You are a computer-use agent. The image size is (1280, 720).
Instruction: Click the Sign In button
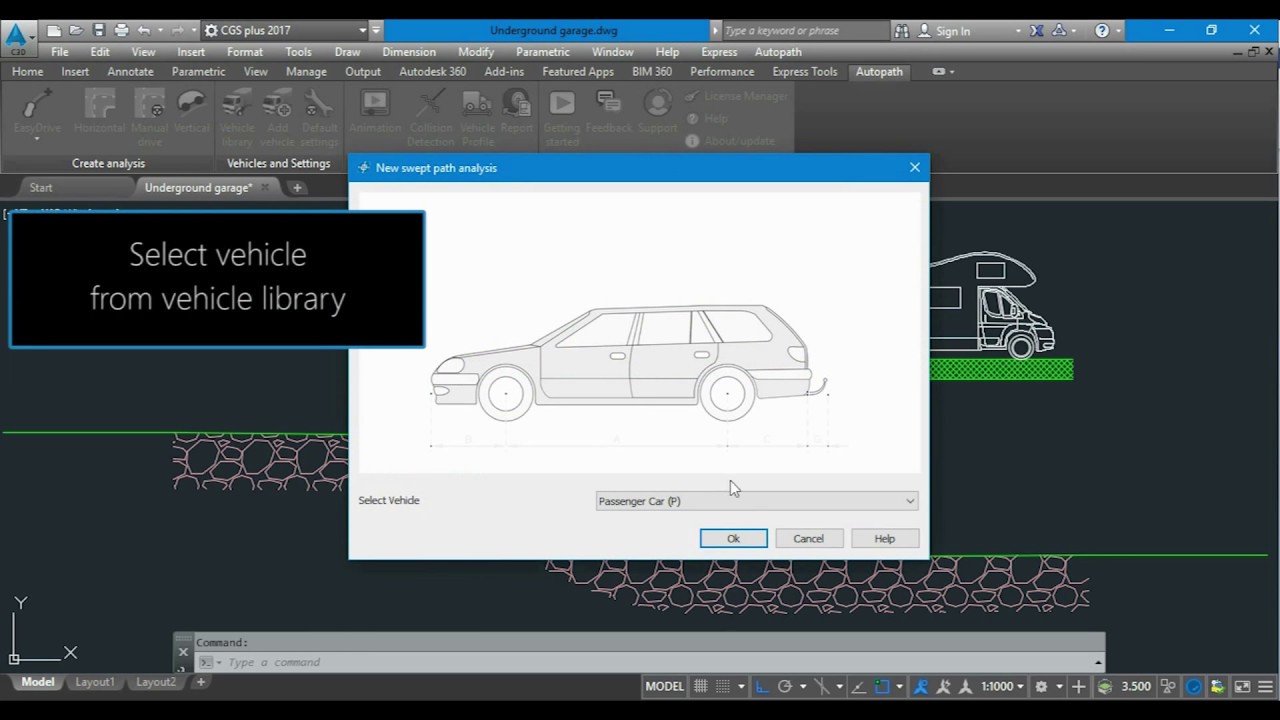tap(943, 31)
